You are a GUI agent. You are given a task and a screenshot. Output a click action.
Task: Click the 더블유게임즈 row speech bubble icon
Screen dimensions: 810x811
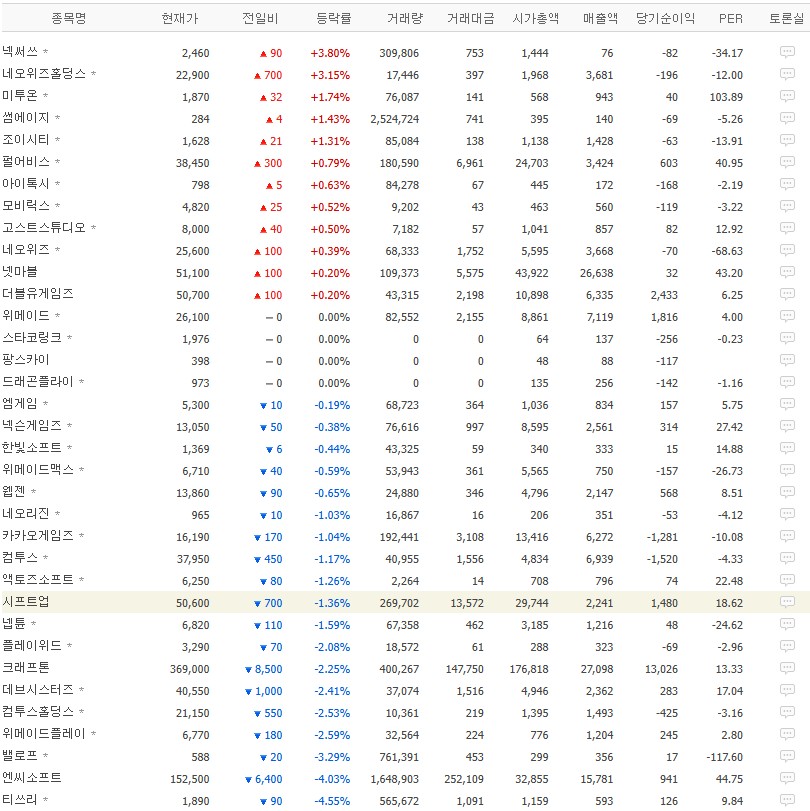[787, 294]
